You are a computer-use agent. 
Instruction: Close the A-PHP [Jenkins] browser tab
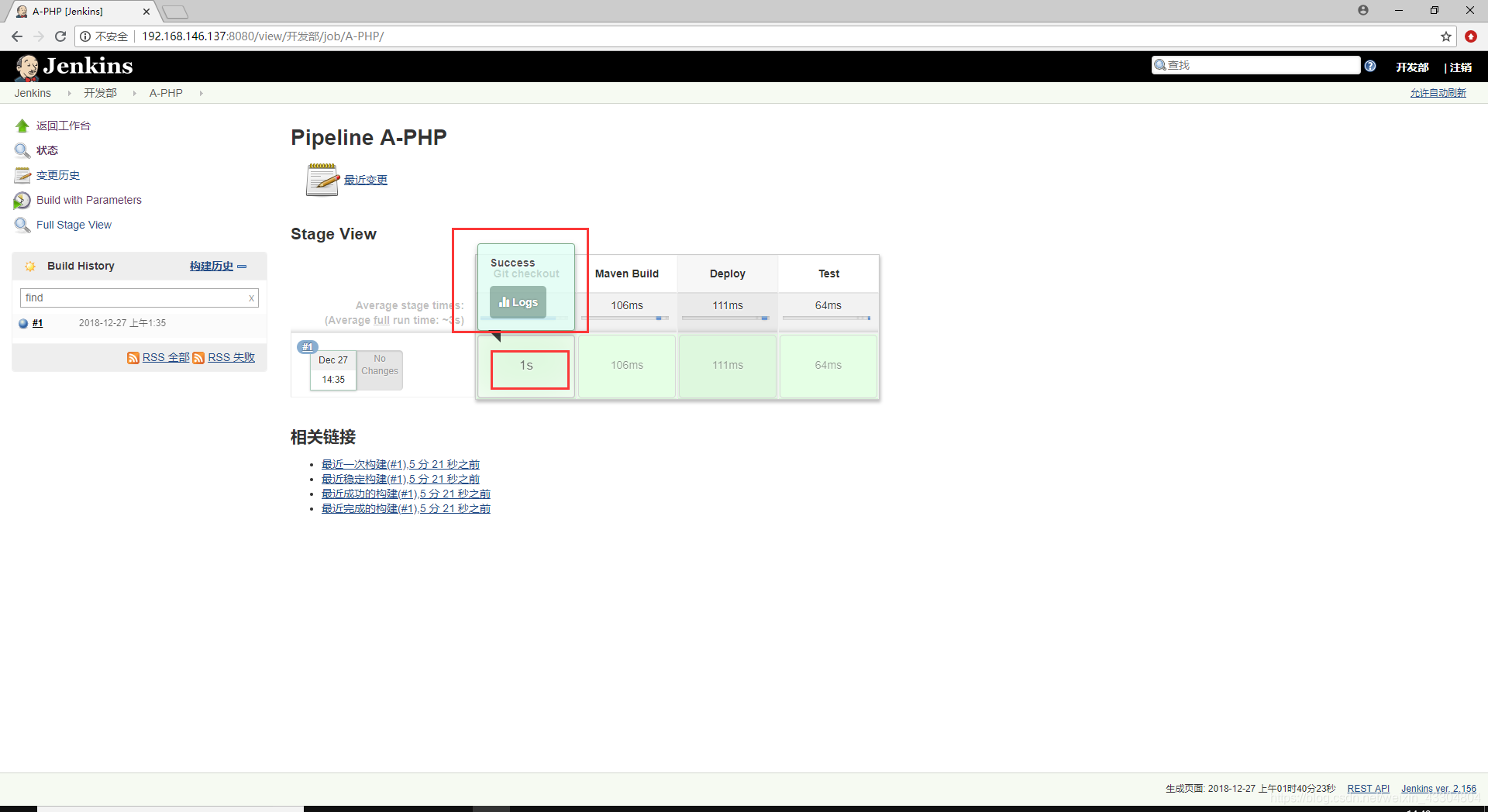tap(146, 12)
